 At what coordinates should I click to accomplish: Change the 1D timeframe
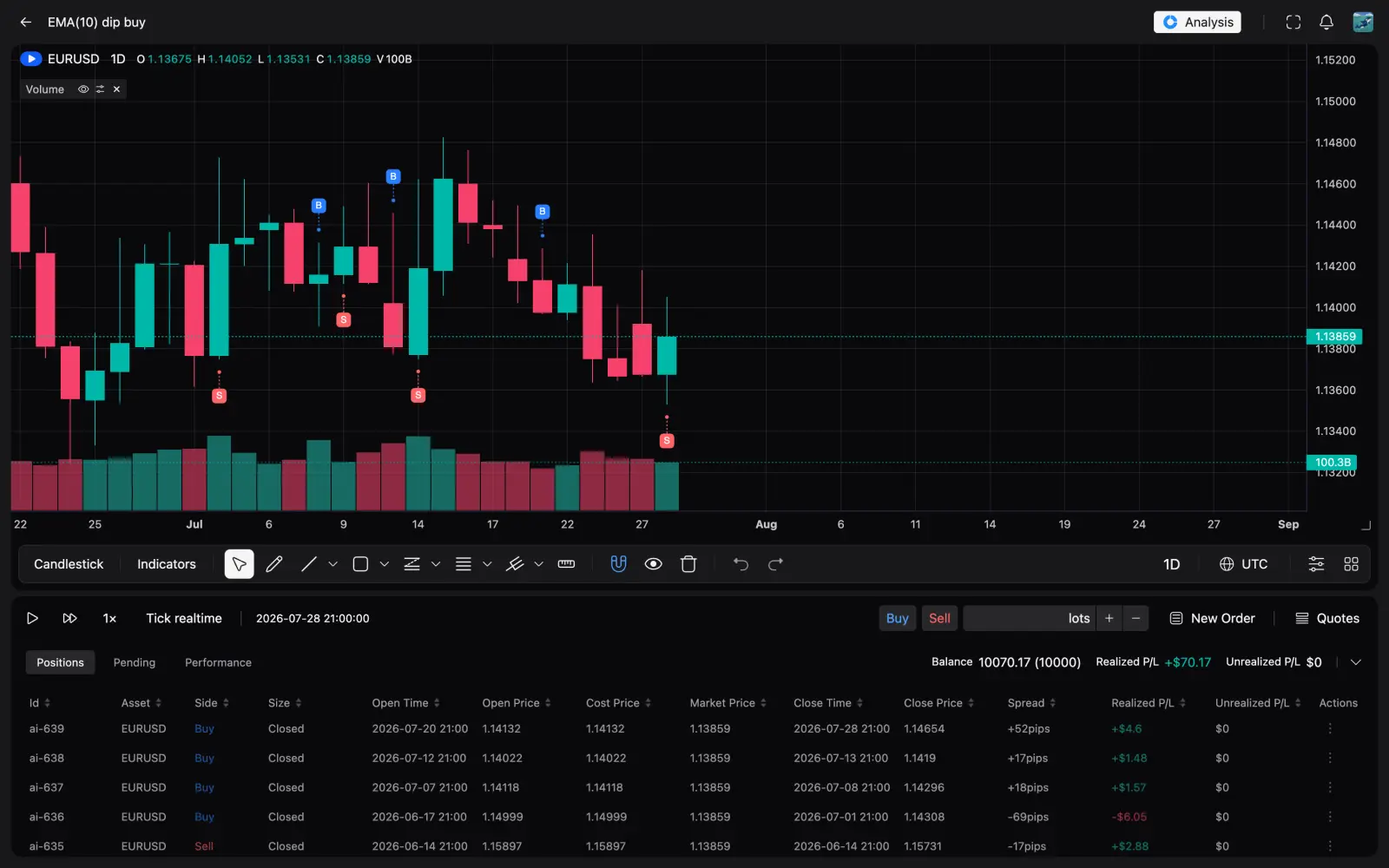1171,564
